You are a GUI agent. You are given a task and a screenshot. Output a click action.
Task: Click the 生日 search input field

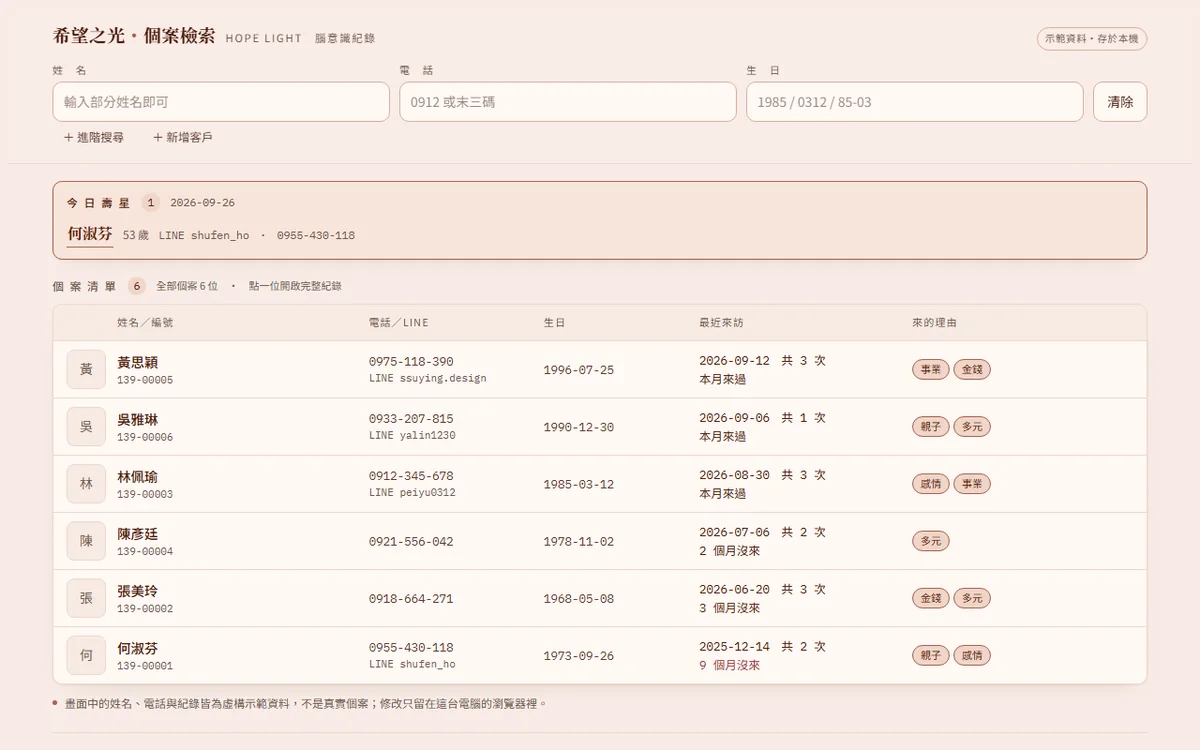pos(915,102)
